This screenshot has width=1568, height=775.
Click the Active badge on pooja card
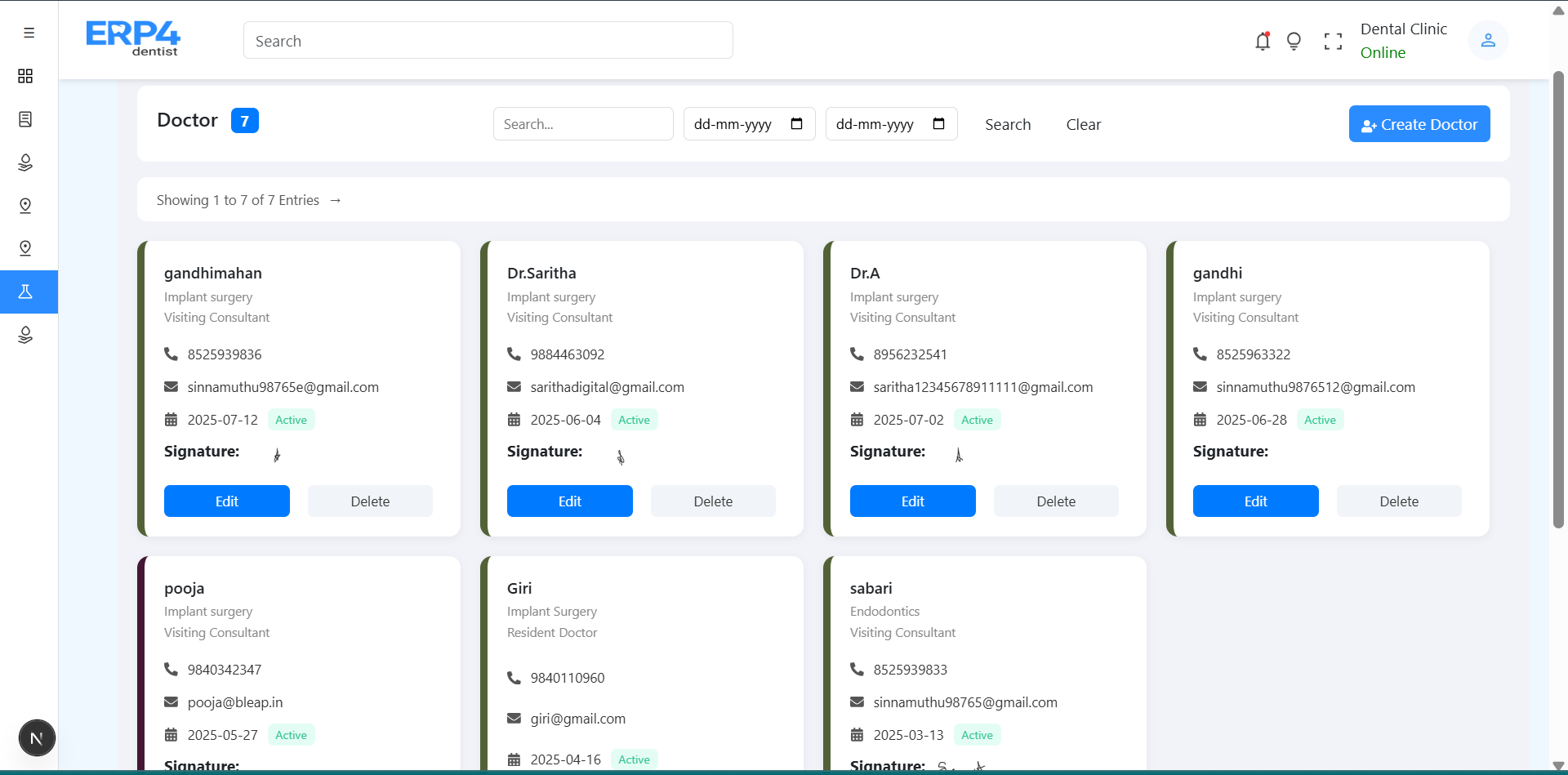(x=291, y=735)
